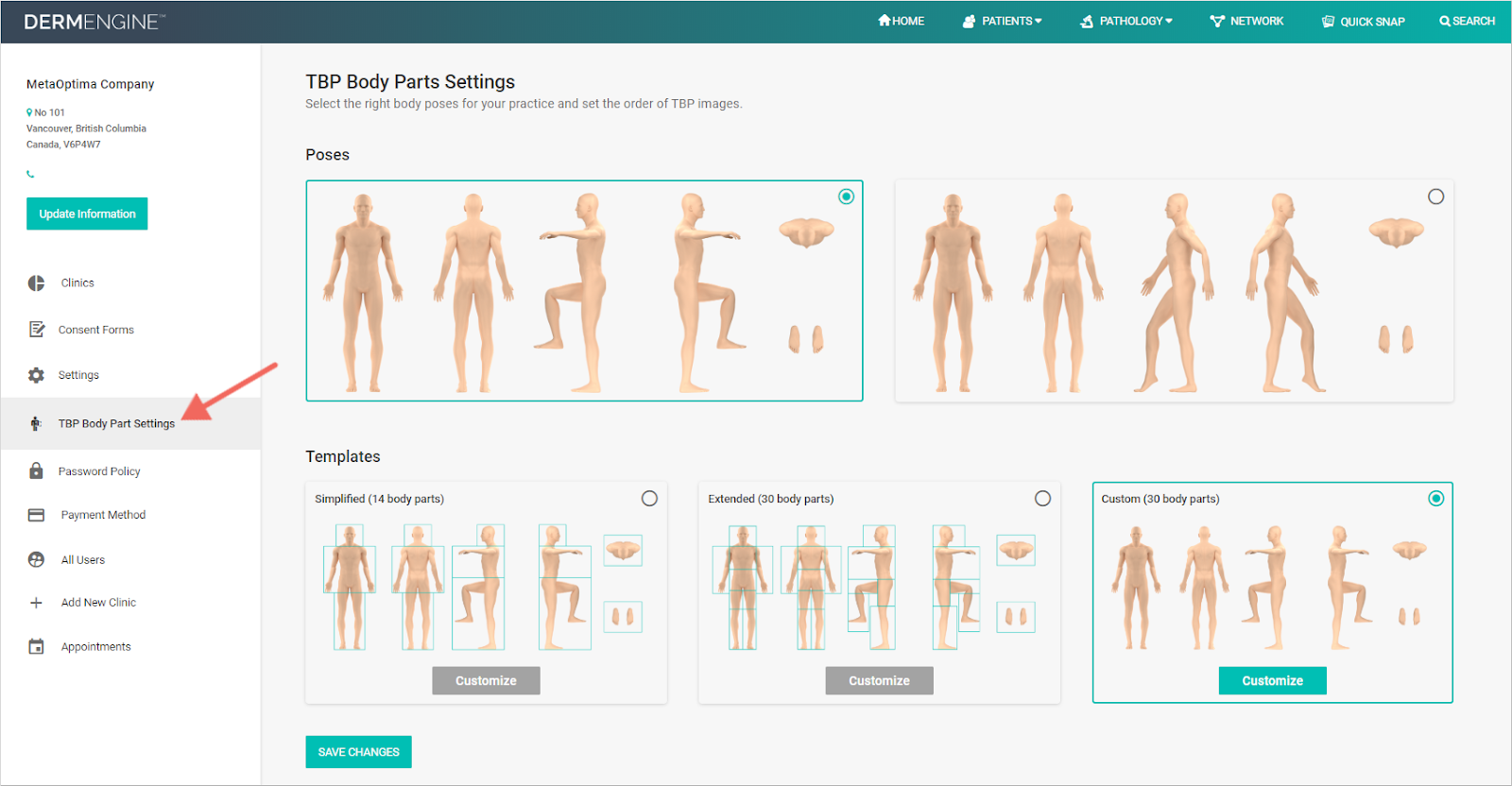Click the Settings gear icon in sidebar
The width and height of the screenshot is (1512, 786).
36,375
